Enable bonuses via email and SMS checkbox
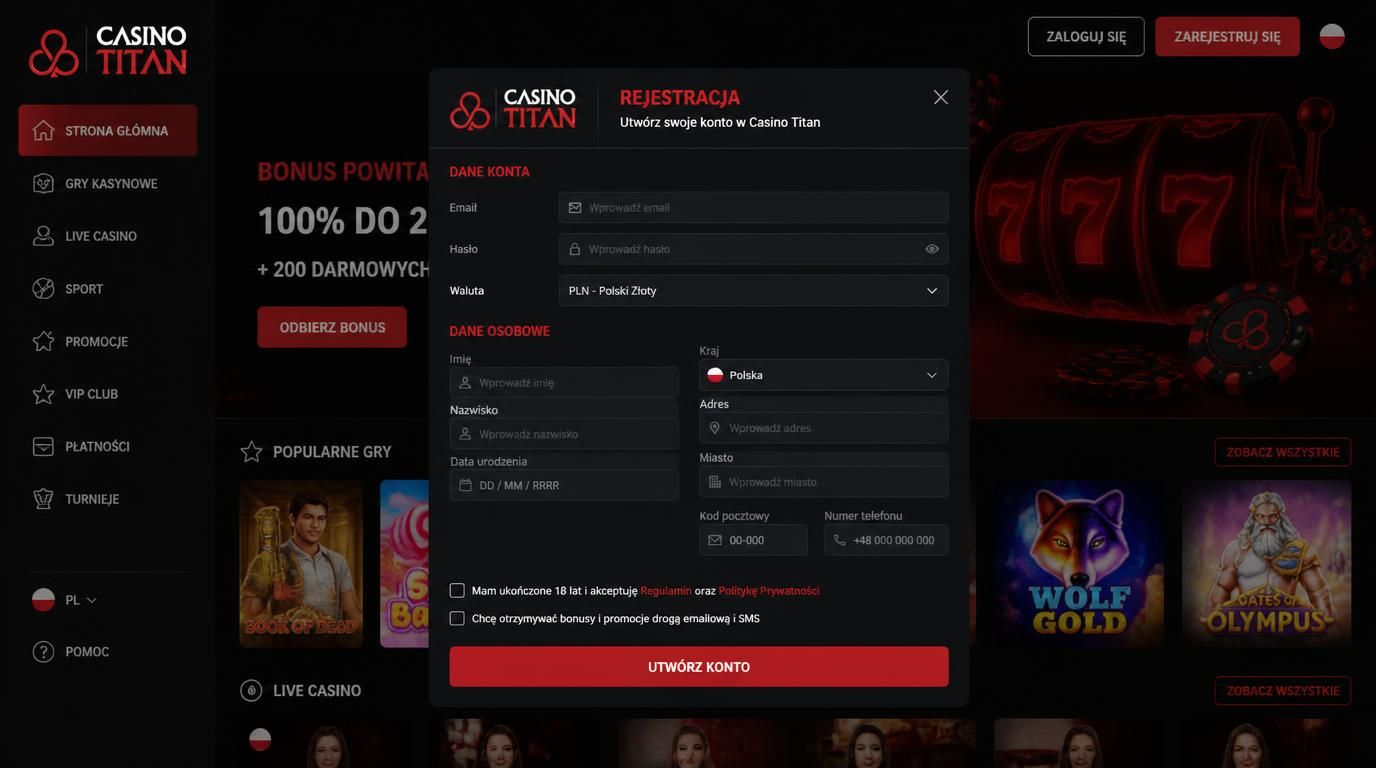Image resolution: width=1376 pixels, height=768 pixels. click(x=457, y=618)
